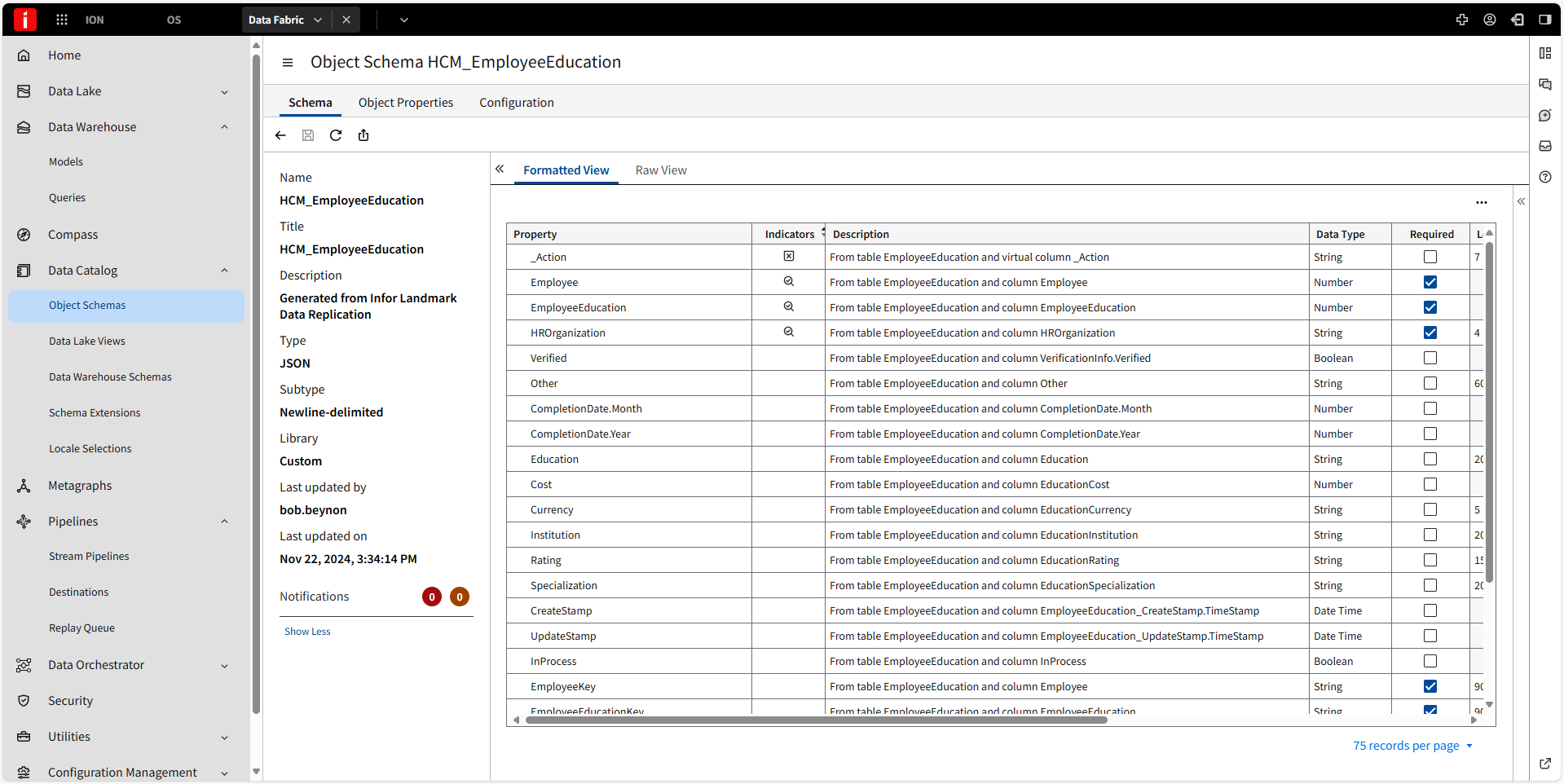
Task: Open the Configuration tab
Action: (517, 103)
